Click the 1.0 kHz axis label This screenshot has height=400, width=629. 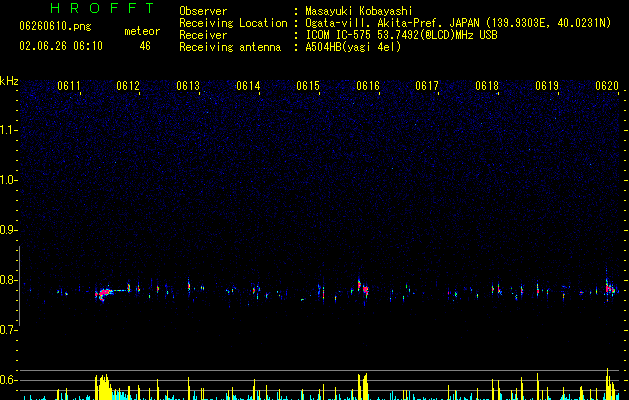point(9,180)
